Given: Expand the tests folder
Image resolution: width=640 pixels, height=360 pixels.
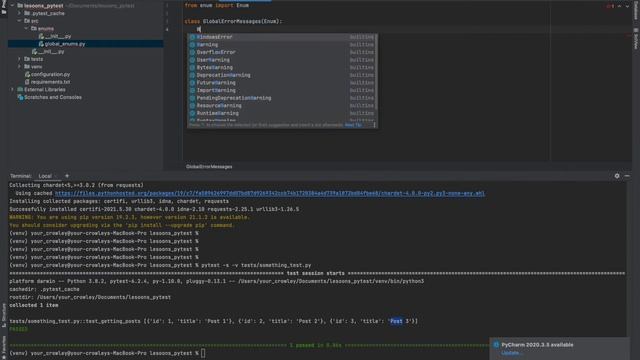Looking at the screenshot, I should pyautogui.click(x=19, y=59).
